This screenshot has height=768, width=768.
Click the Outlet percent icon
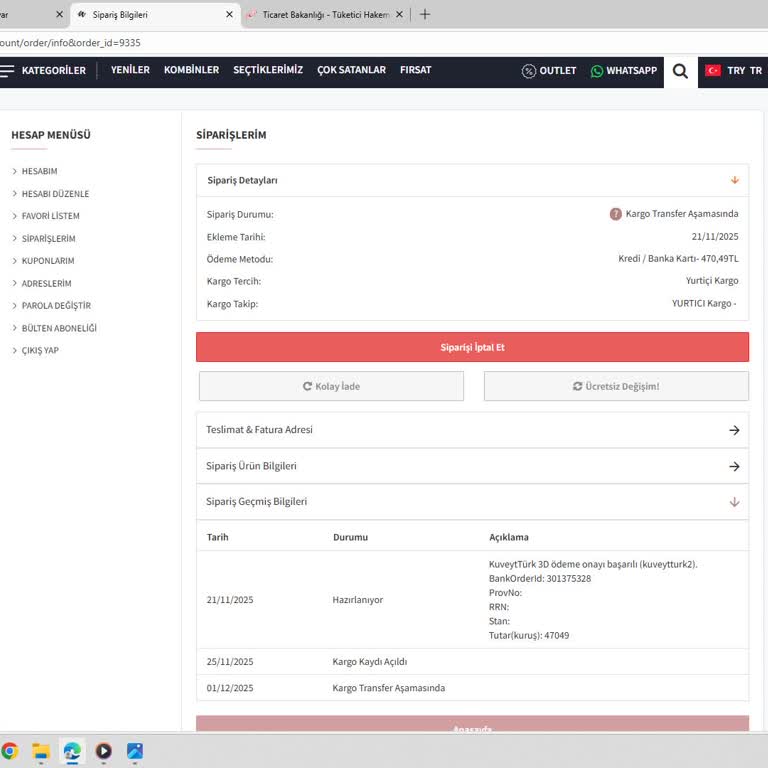tap(529, 71)
